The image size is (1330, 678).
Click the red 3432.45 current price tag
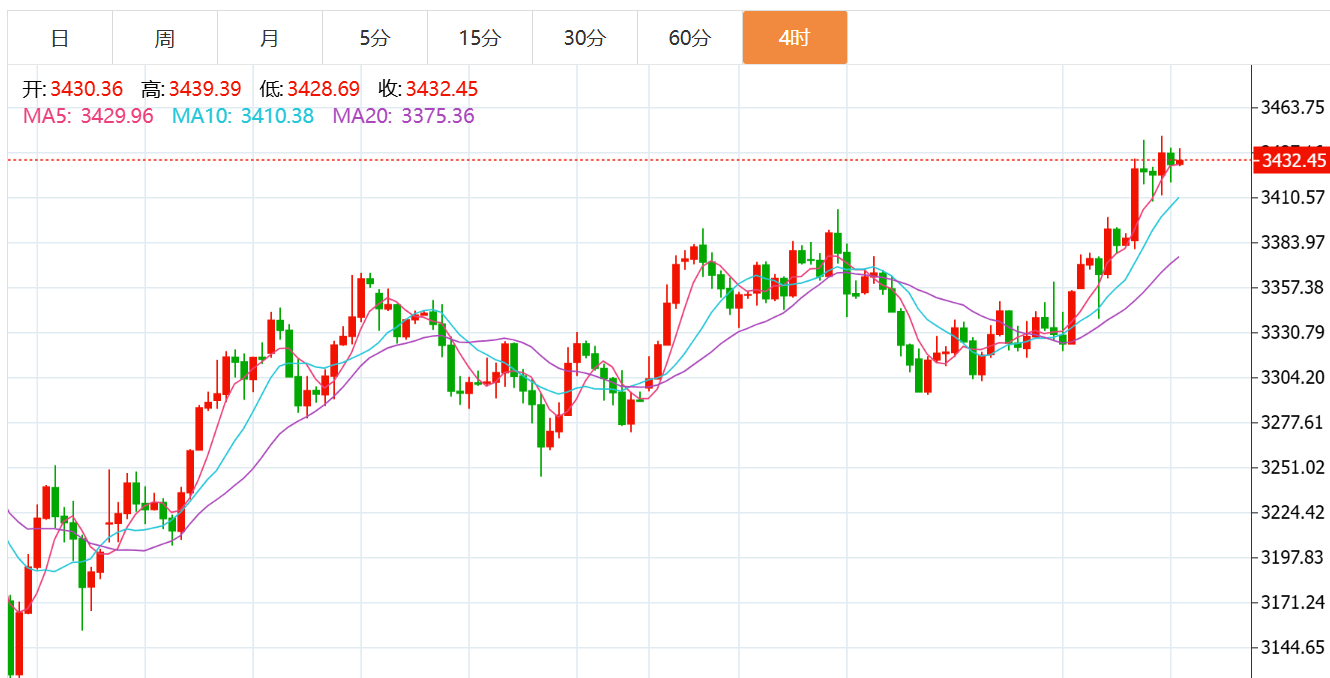[x=1292, y=160]
